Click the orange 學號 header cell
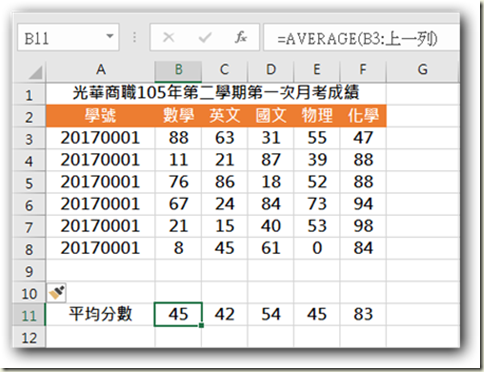Image resolution: width=484 pixels, height=372 pixels. pos(100,116)
